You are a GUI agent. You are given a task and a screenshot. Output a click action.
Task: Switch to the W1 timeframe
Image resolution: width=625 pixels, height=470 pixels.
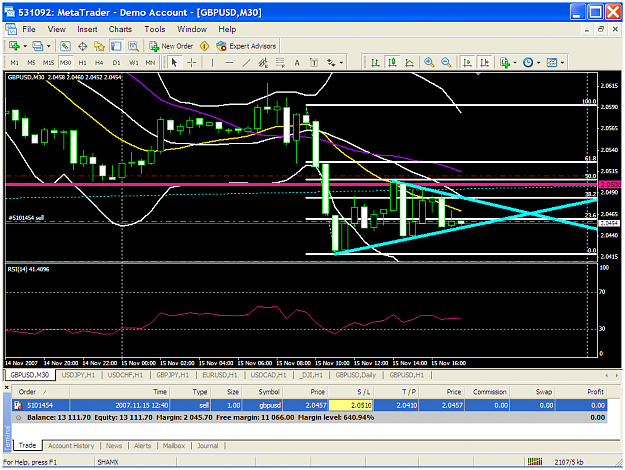pyautogui.click(x=134, y=63)
